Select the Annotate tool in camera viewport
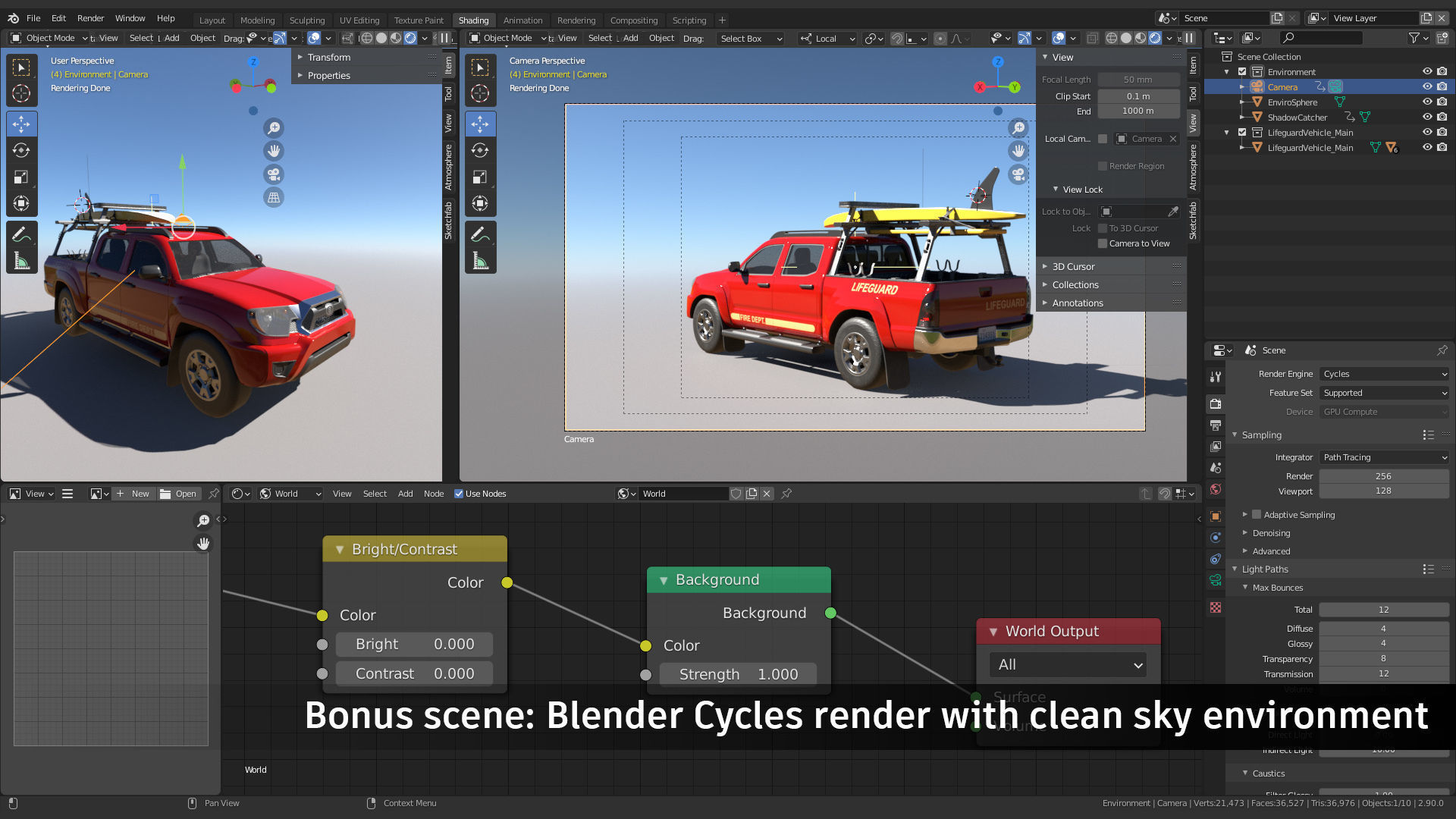Image resolution: width=1456 pixels, height=819 pixels. pos(480,234)
